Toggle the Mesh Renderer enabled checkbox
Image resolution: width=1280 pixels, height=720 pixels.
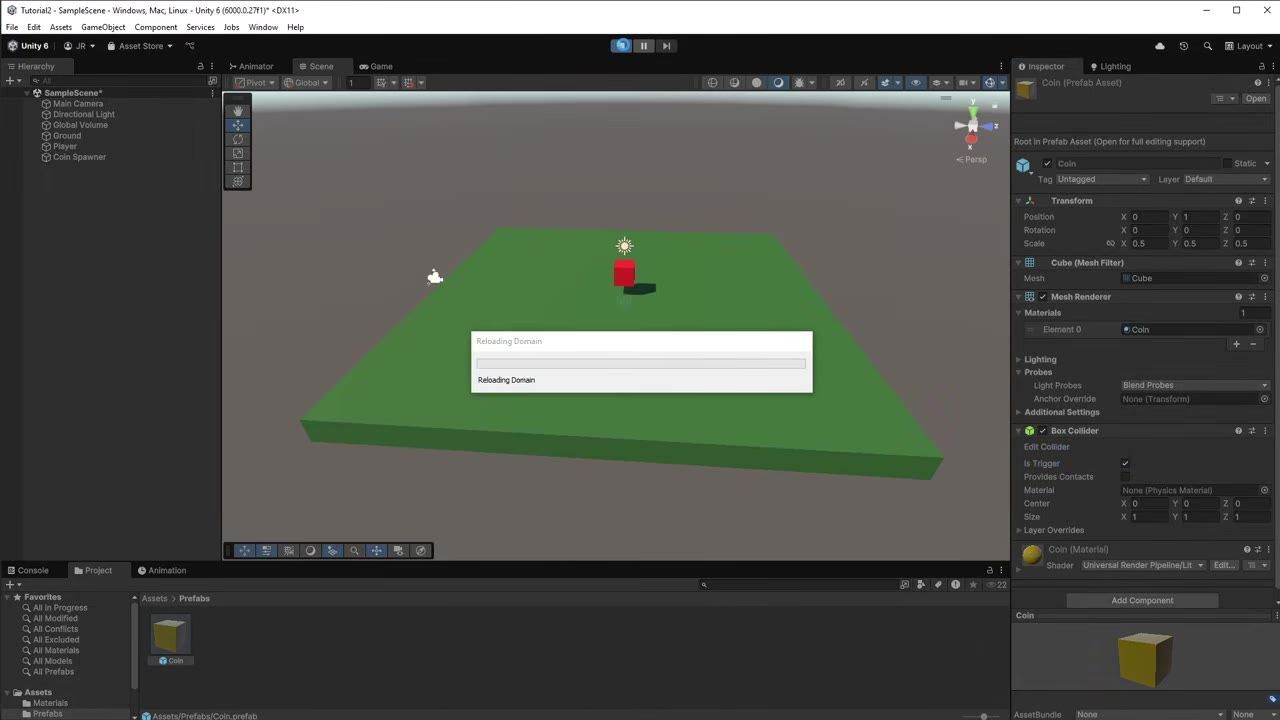1043,297
